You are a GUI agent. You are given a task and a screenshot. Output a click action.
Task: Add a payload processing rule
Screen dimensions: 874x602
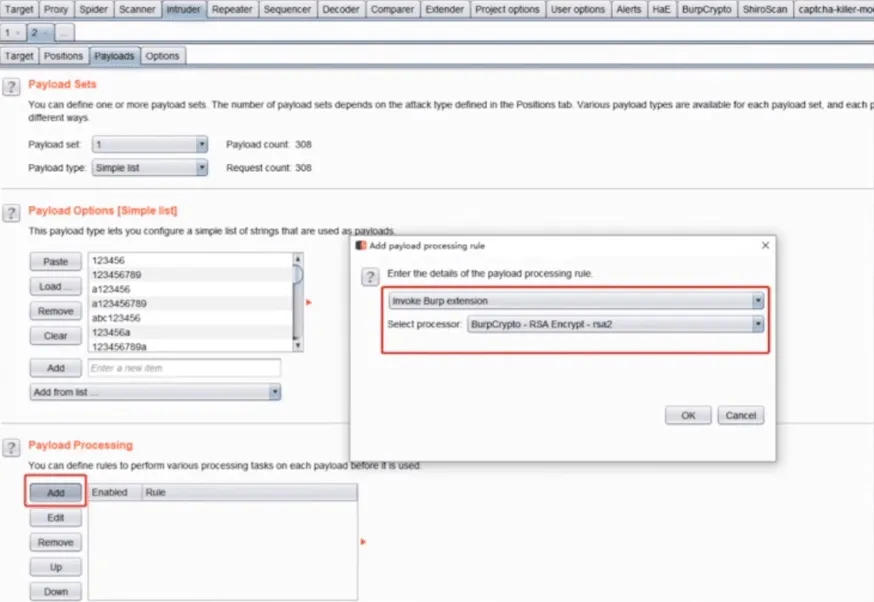56,493
